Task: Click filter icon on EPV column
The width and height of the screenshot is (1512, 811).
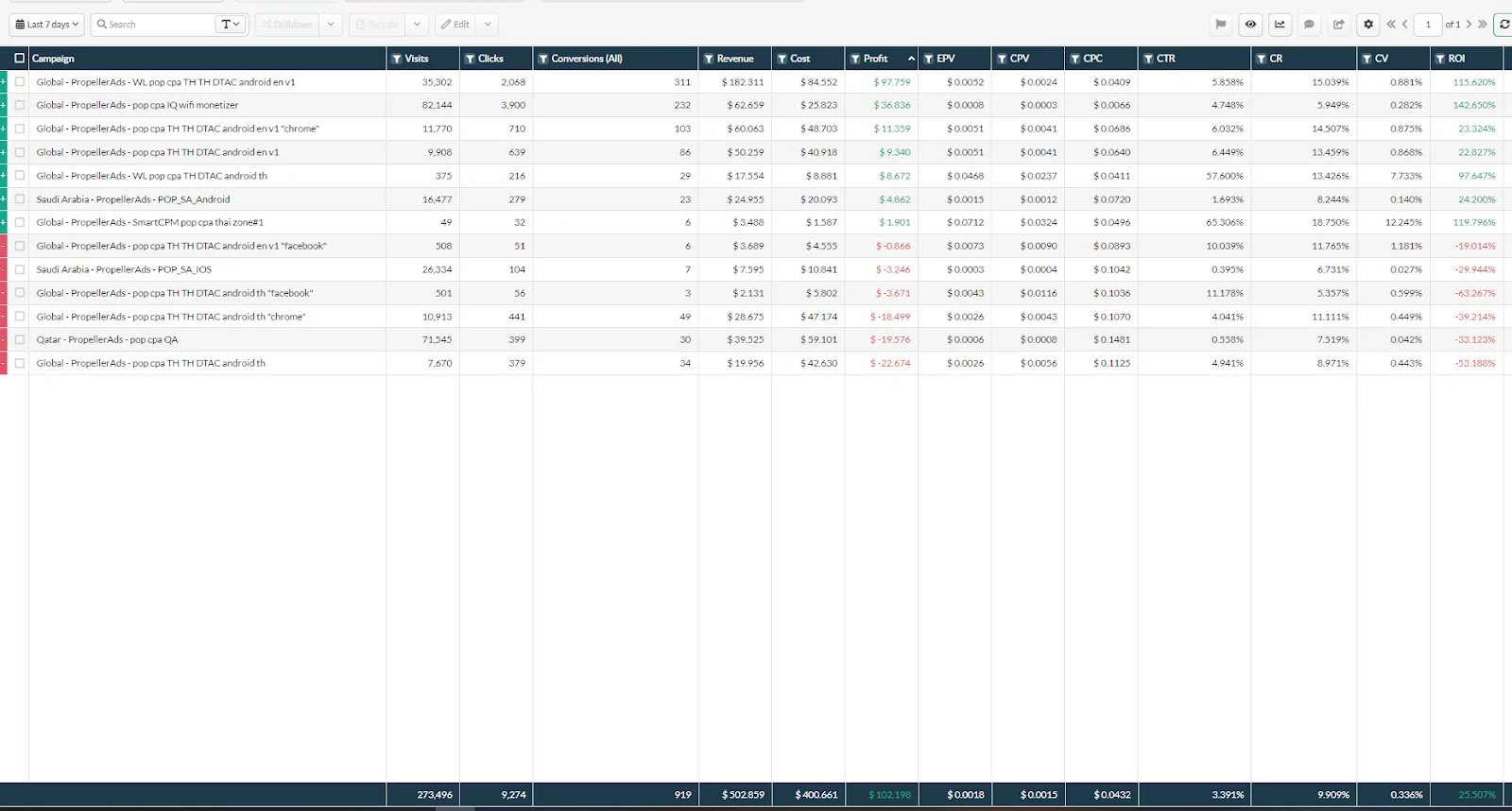Action: click(929, 59)
